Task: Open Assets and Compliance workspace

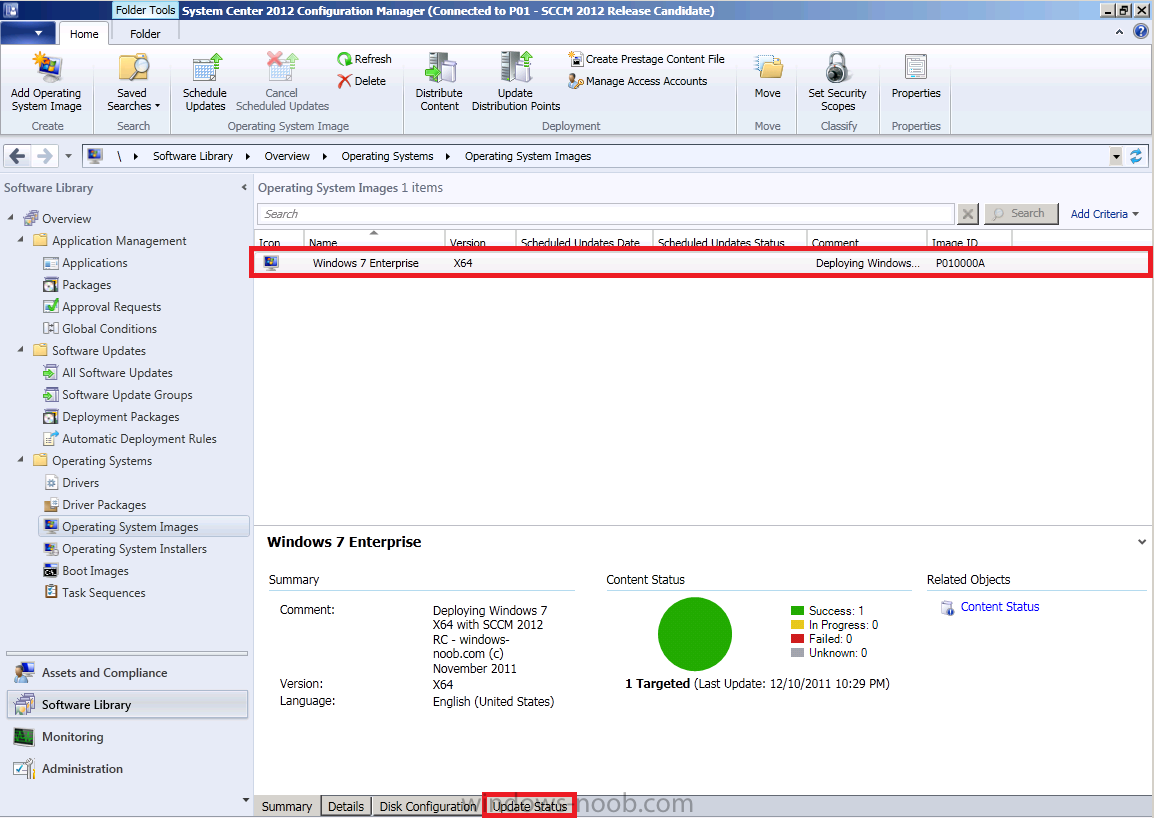Action: click(x=127, y=673)
